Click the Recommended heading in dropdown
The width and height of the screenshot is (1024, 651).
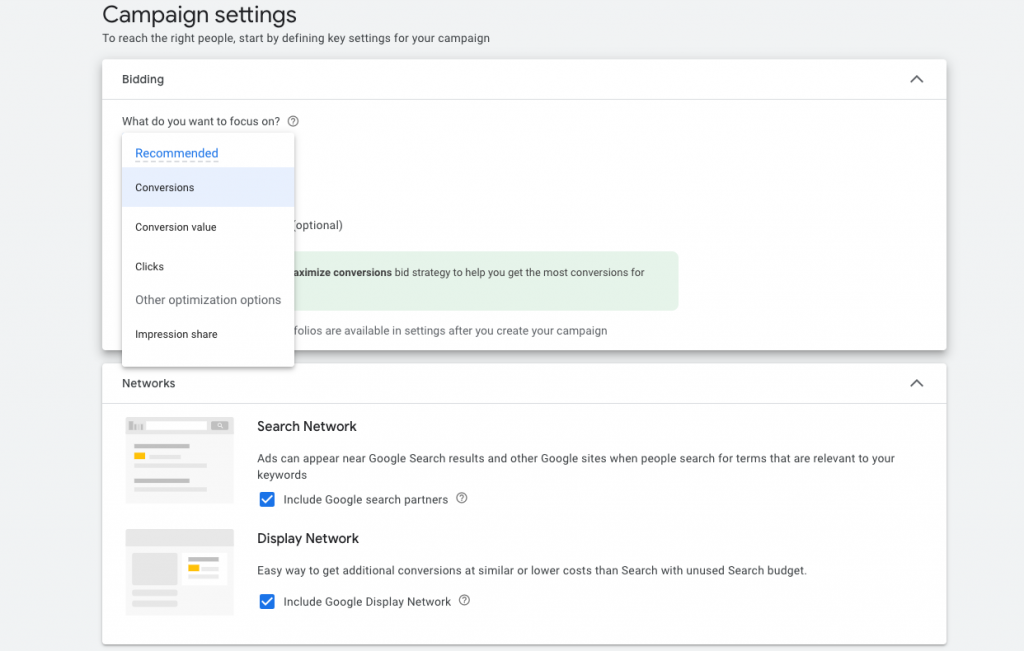pyautogui.click(x=177, y=153)
